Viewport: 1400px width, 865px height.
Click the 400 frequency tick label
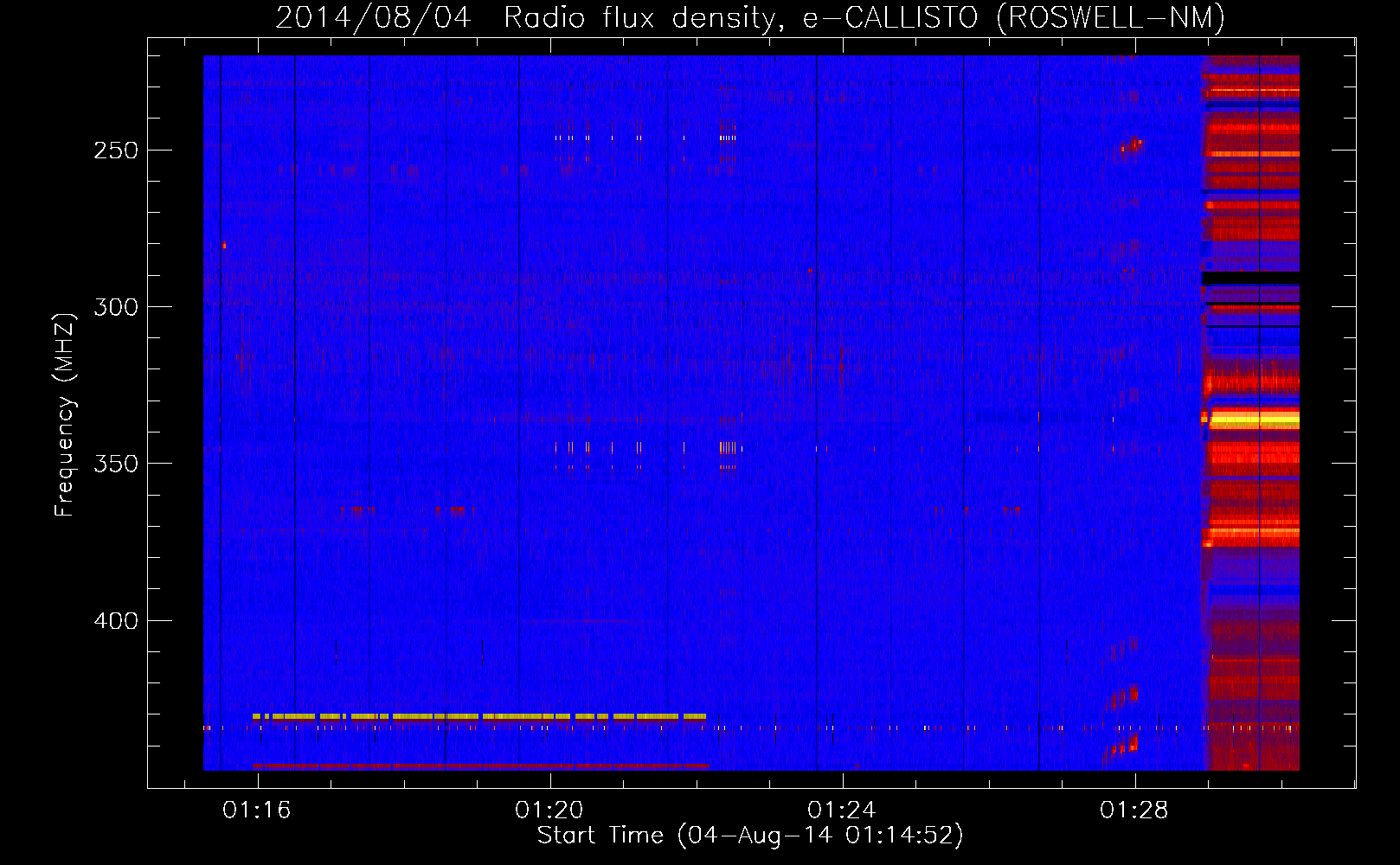[116, 621]
